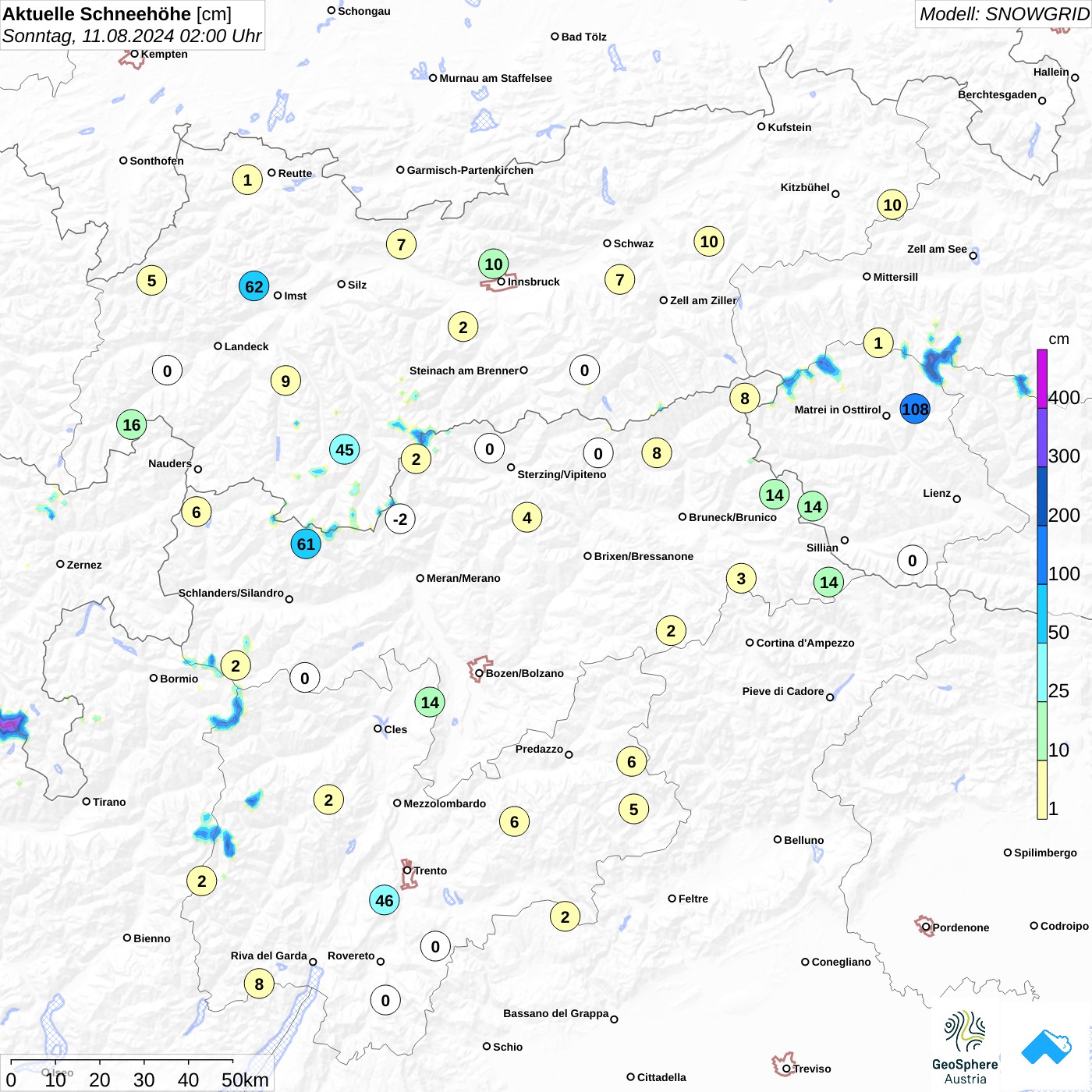Click the Mezzolombardo label
Screen dimensions: 1092x1092
445,803
